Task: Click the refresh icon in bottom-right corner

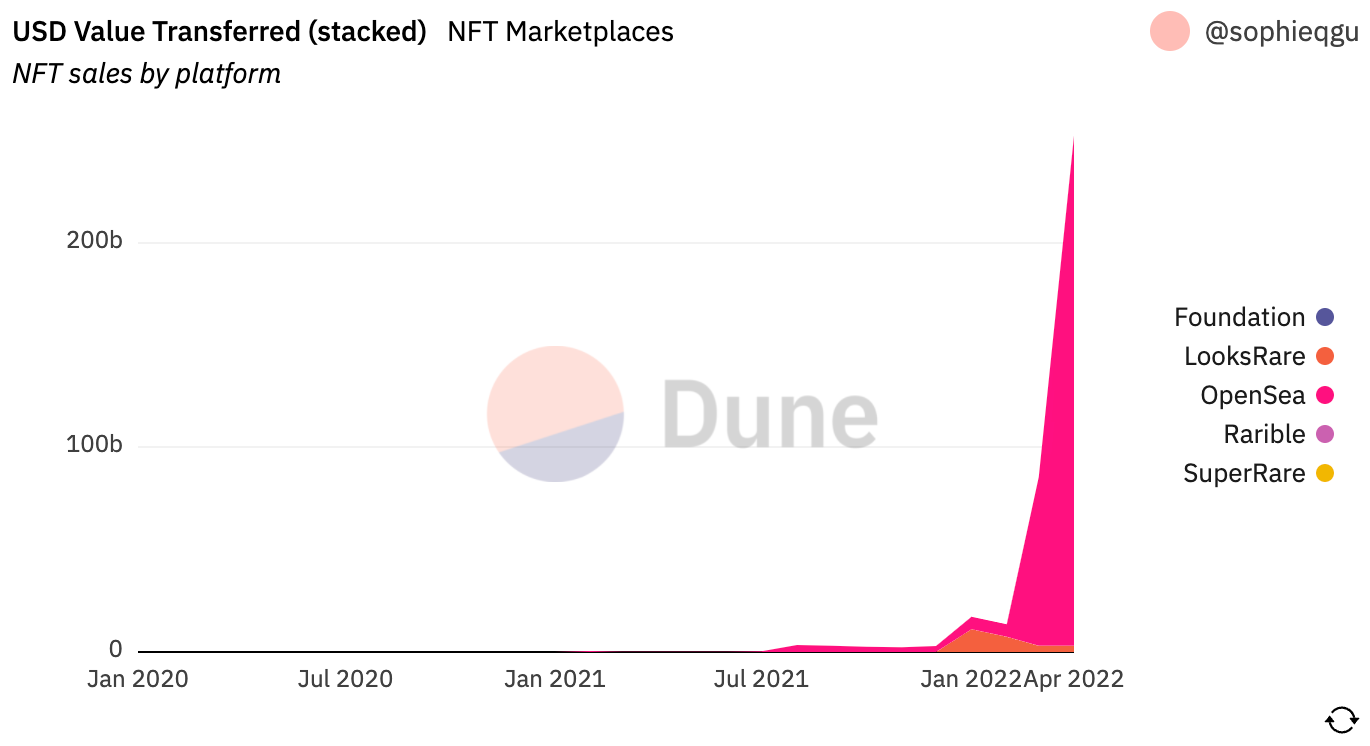Action: 1341,720
